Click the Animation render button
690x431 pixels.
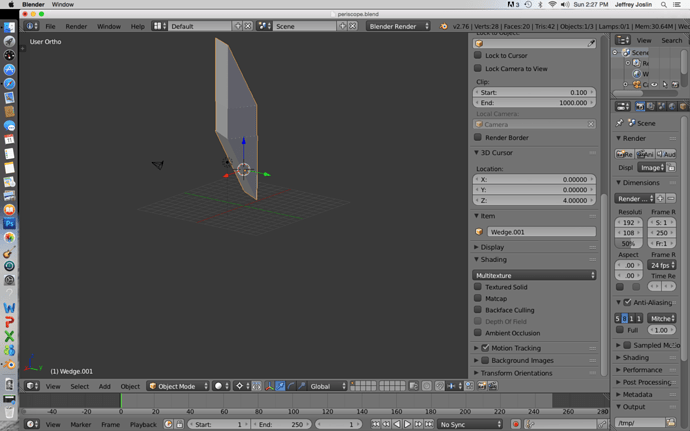(x=647, y=154)
